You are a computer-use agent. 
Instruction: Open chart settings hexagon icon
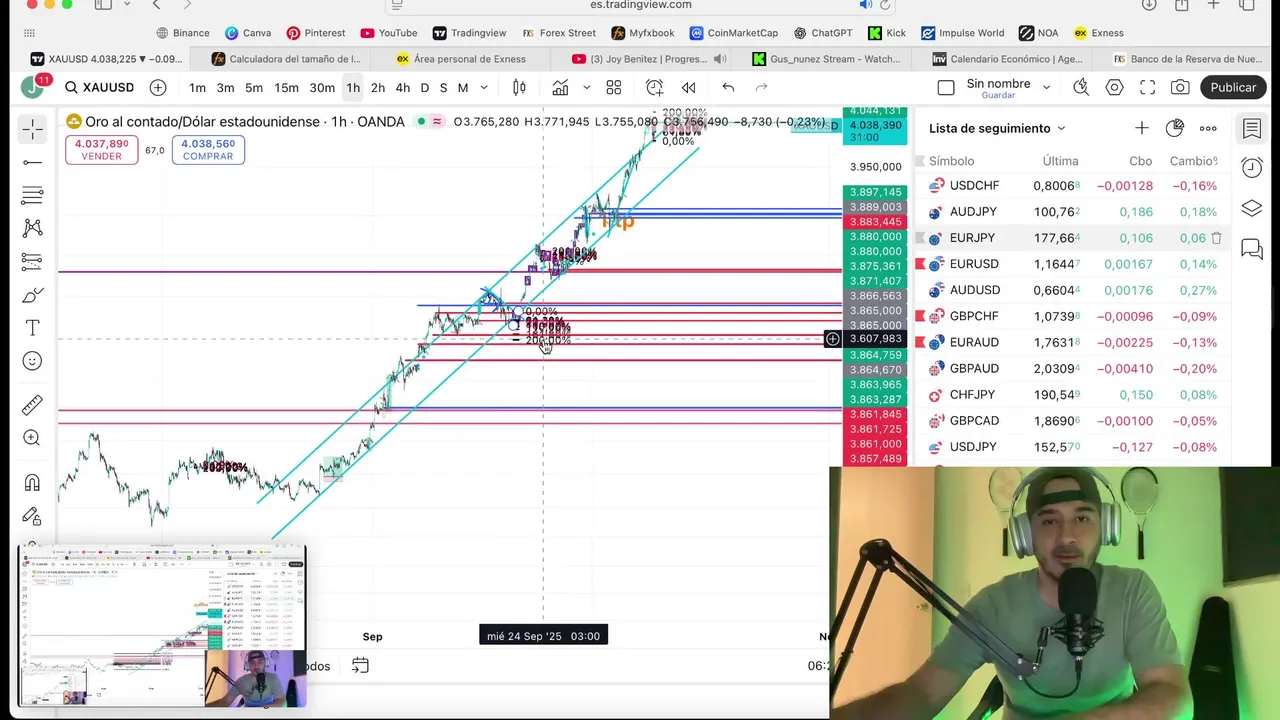pyautogui.click(x=1114, y=88)
